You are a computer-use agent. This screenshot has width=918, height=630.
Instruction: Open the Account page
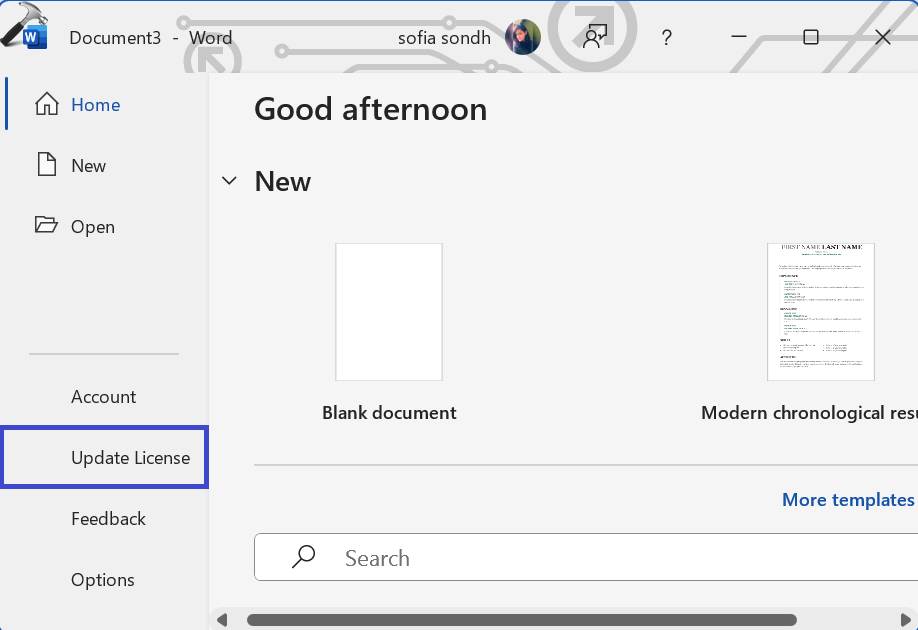click(x=103, y=397)
